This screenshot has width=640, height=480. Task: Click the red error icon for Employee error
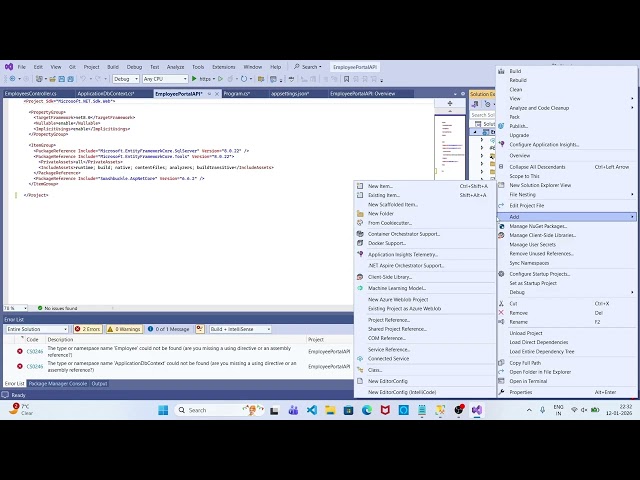[x=20, y=351]
